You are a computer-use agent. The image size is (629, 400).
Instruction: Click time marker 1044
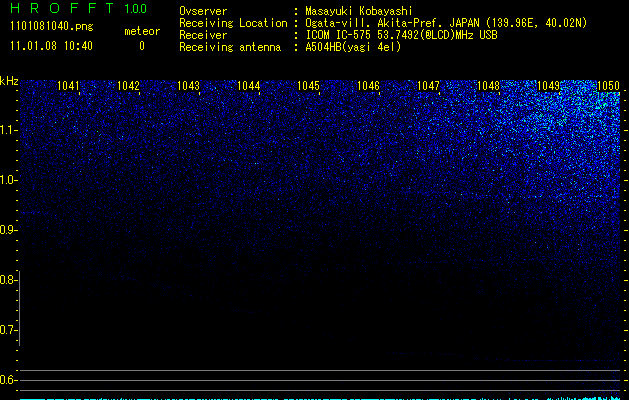coord(249,86)
